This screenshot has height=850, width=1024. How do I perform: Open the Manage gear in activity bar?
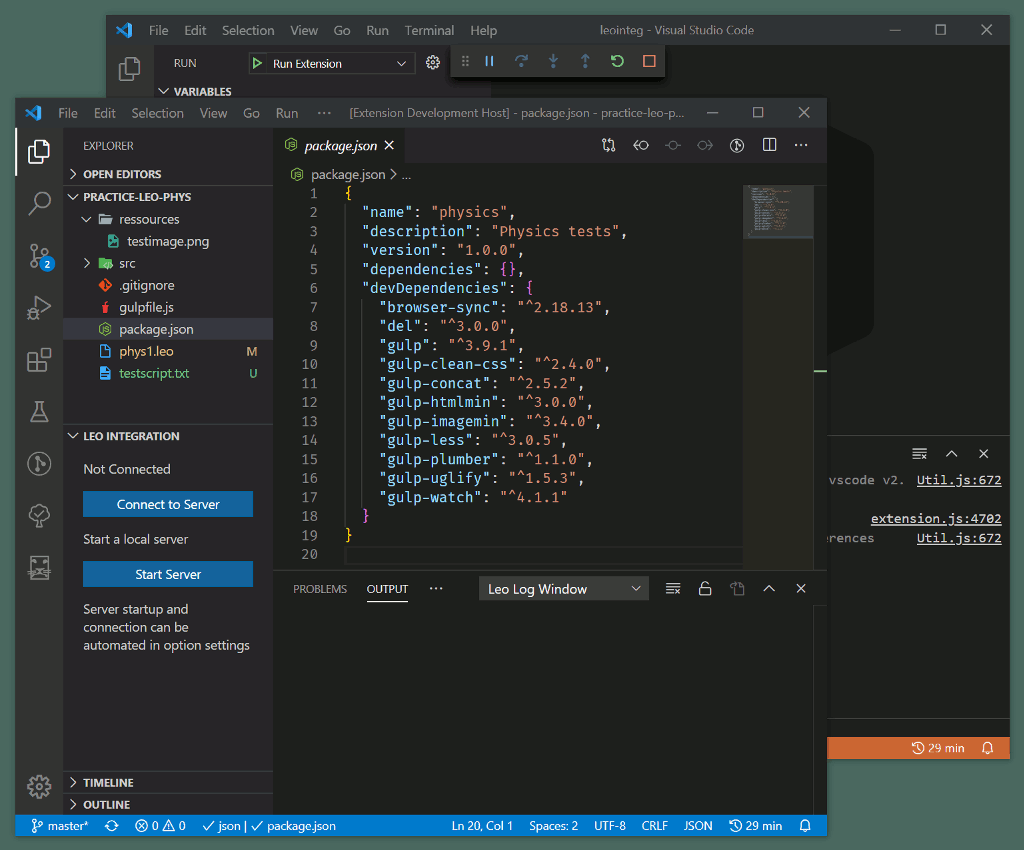pyautogui.click(x=39, y=786)
